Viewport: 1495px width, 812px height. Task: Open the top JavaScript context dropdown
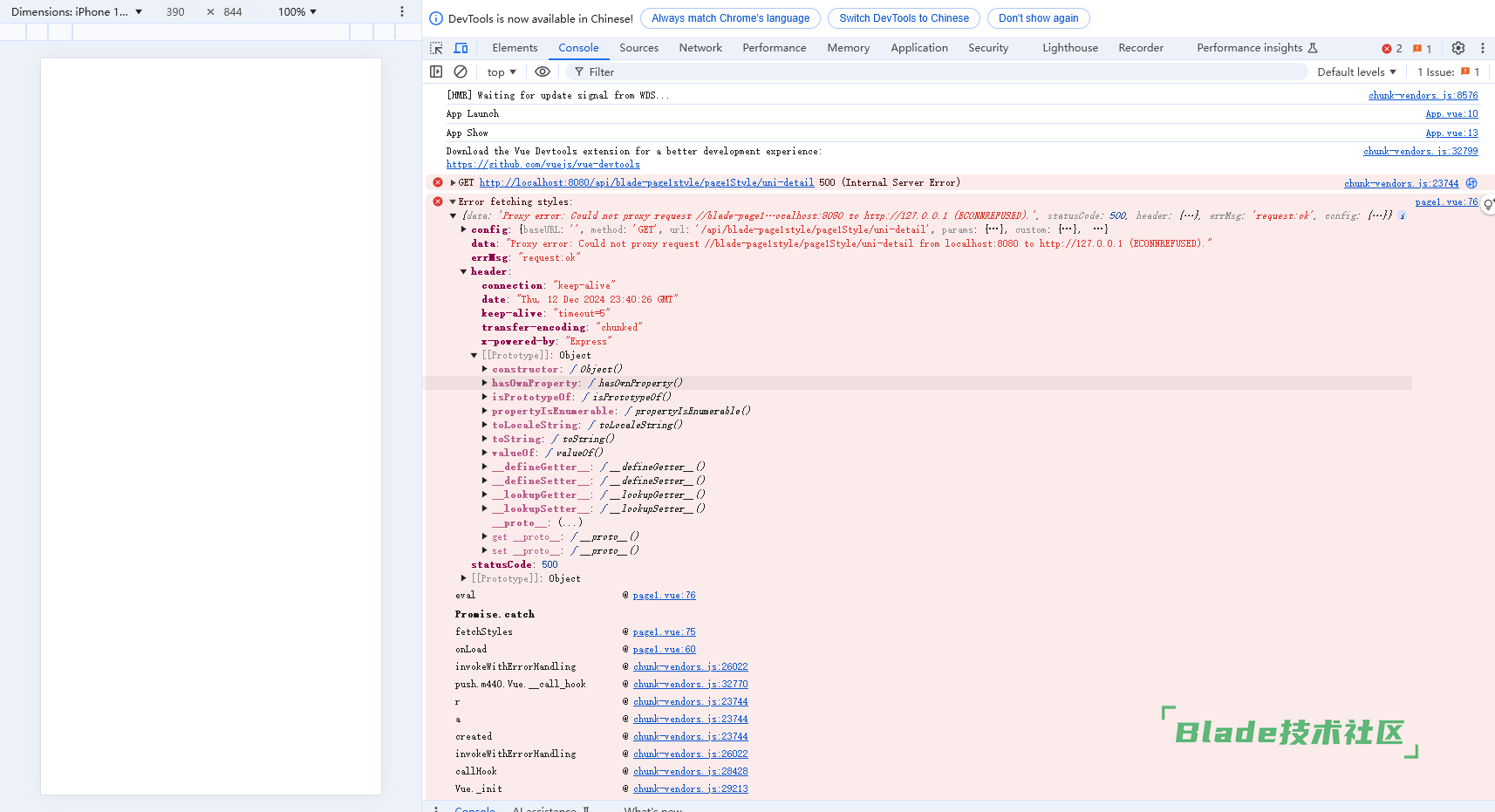[502, 72]
